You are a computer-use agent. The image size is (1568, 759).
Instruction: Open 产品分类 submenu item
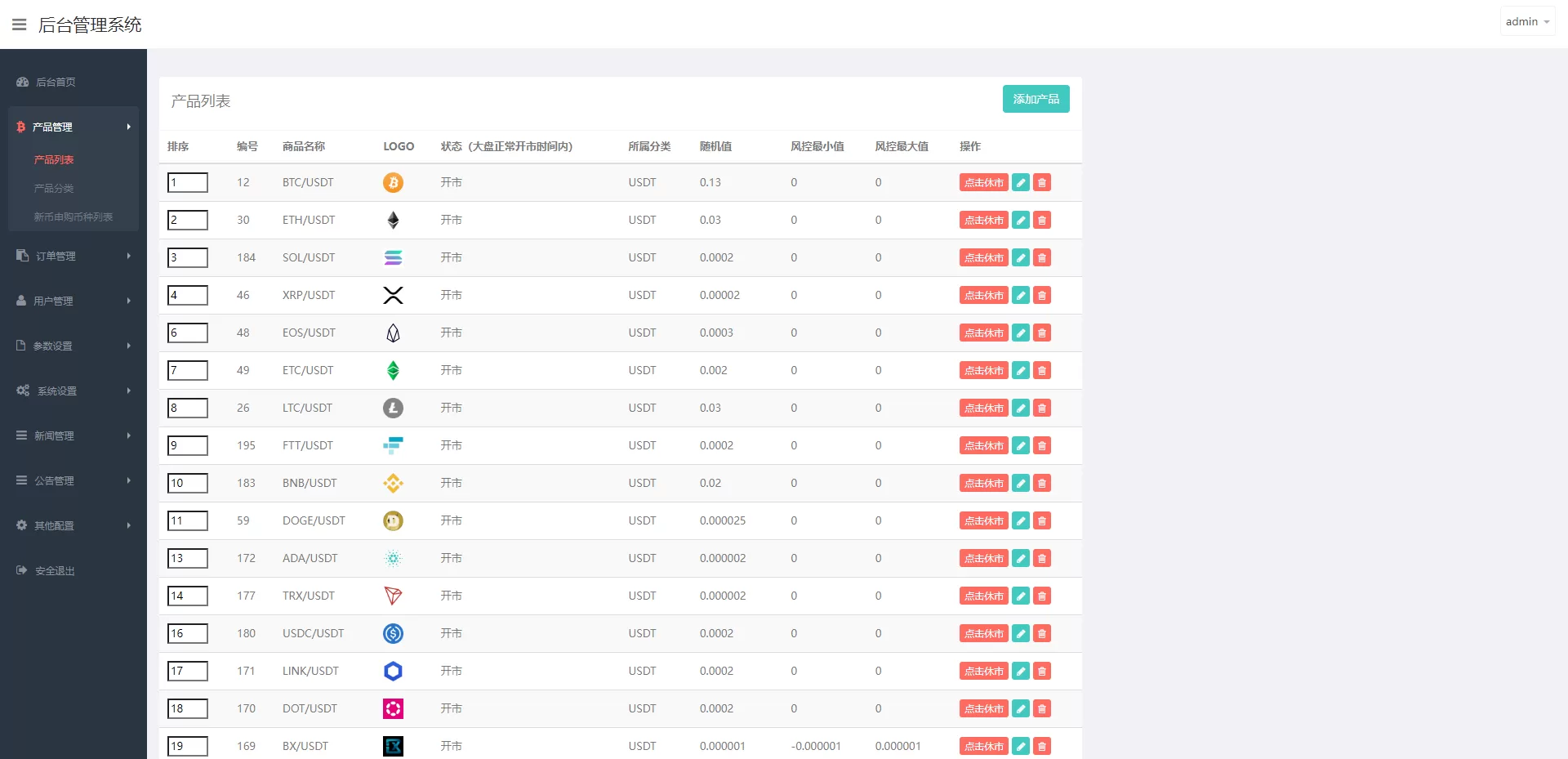pos(54,189)
